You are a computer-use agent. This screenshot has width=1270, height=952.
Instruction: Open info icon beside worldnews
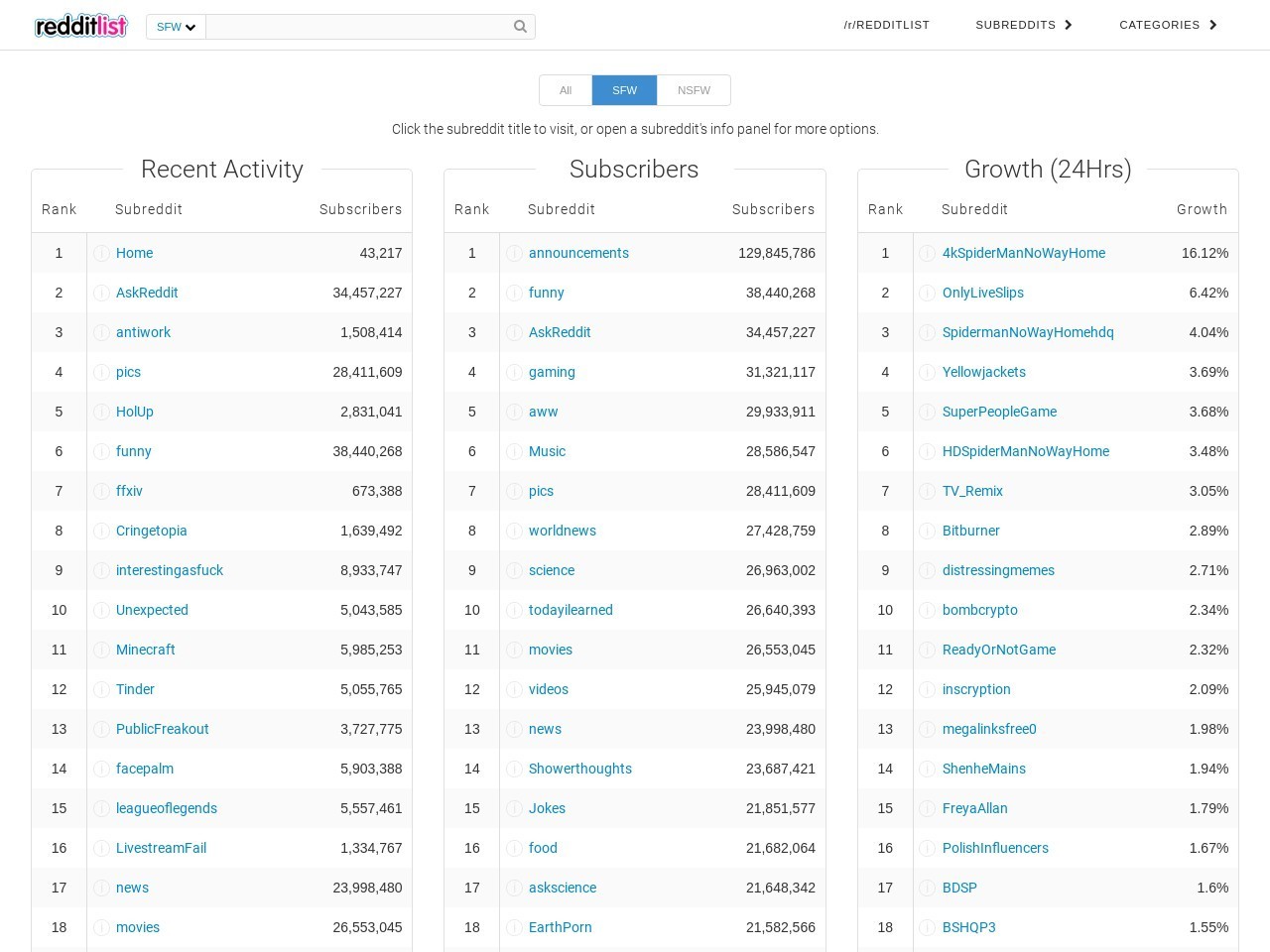coord(514,531)
